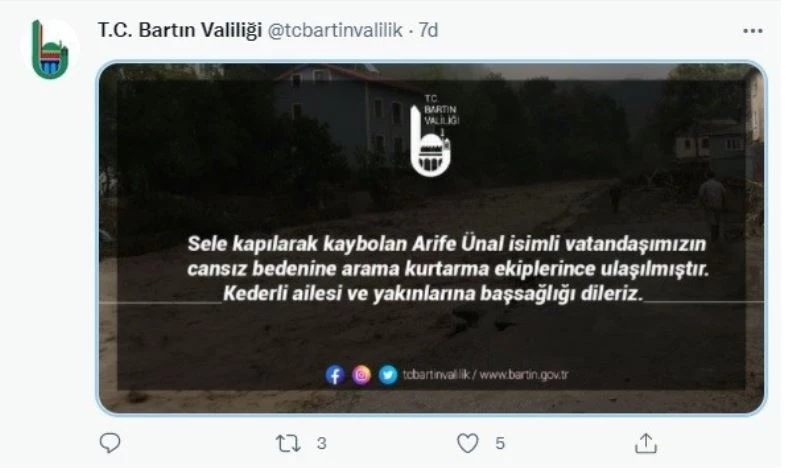The height and width of the screenshot is (473, 800).
Task: View the like count of 5
Action: pos(500,443)
